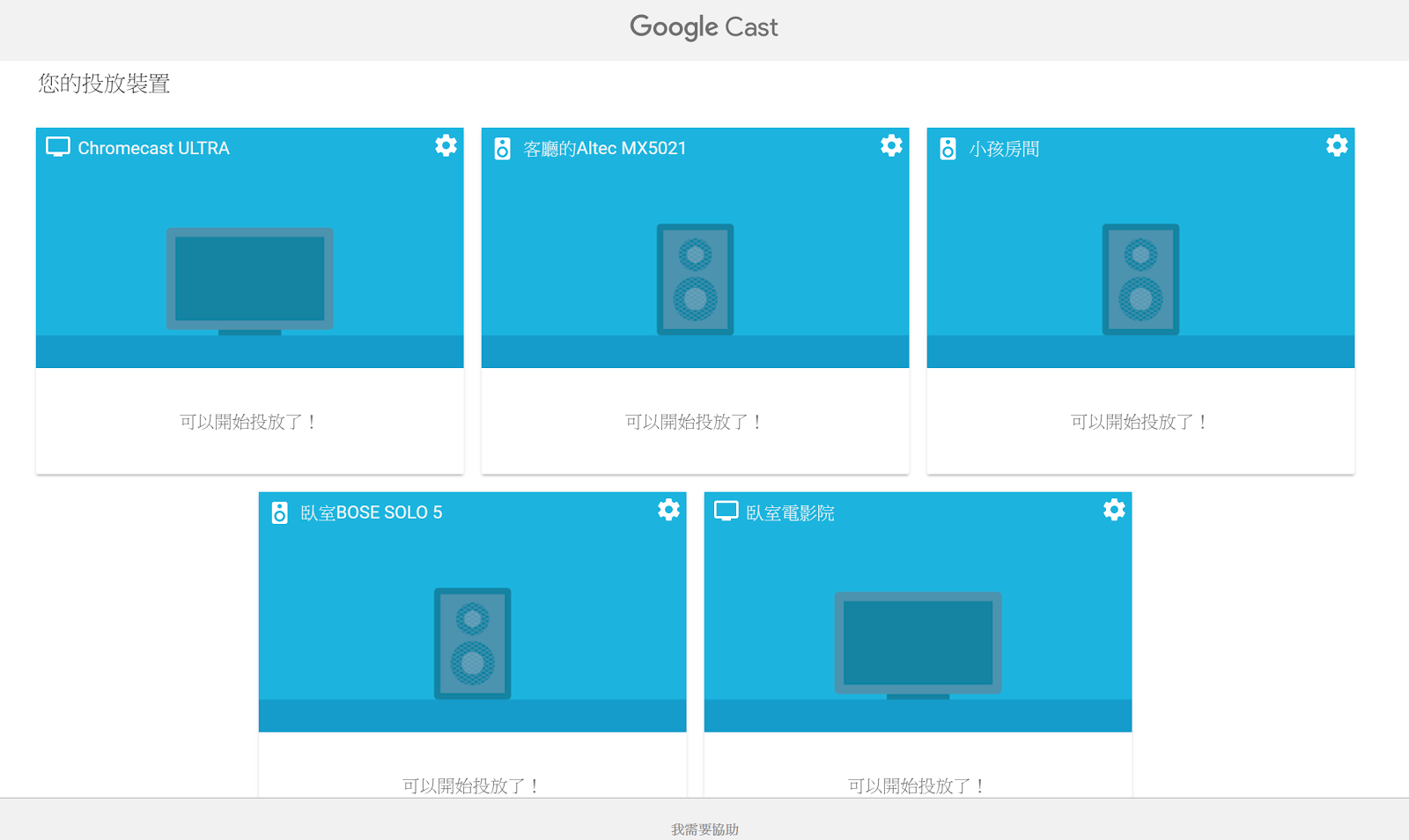Click the speaker icon beside 客廳的Altec MX5021
This screenshot has width=1409, height=840.
502,148
